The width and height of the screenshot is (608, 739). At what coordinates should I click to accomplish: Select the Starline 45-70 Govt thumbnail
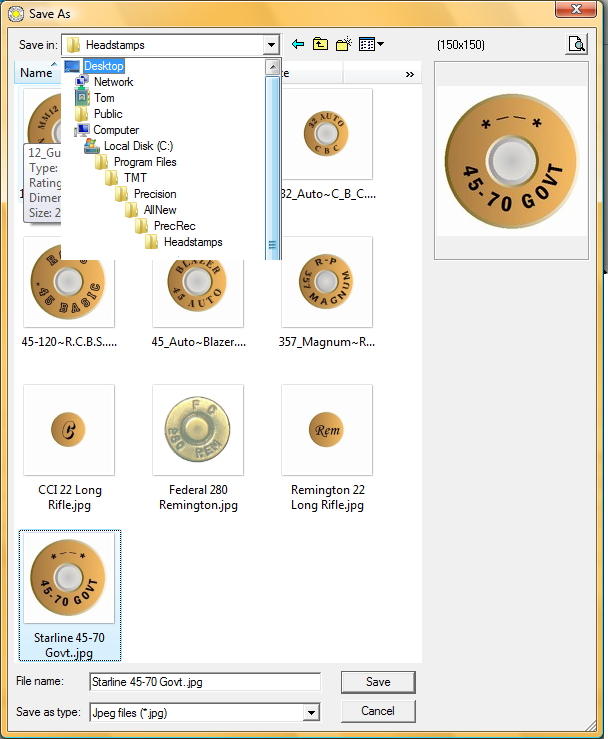(69, 578)
